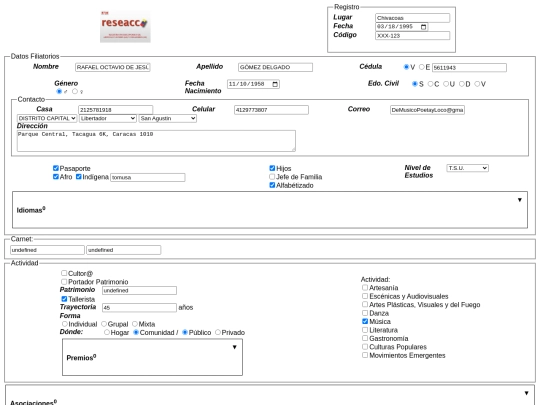This screenshot has width=540, height=405.
Task: Click the Registro Fecha date field
Action: point(402,27)
